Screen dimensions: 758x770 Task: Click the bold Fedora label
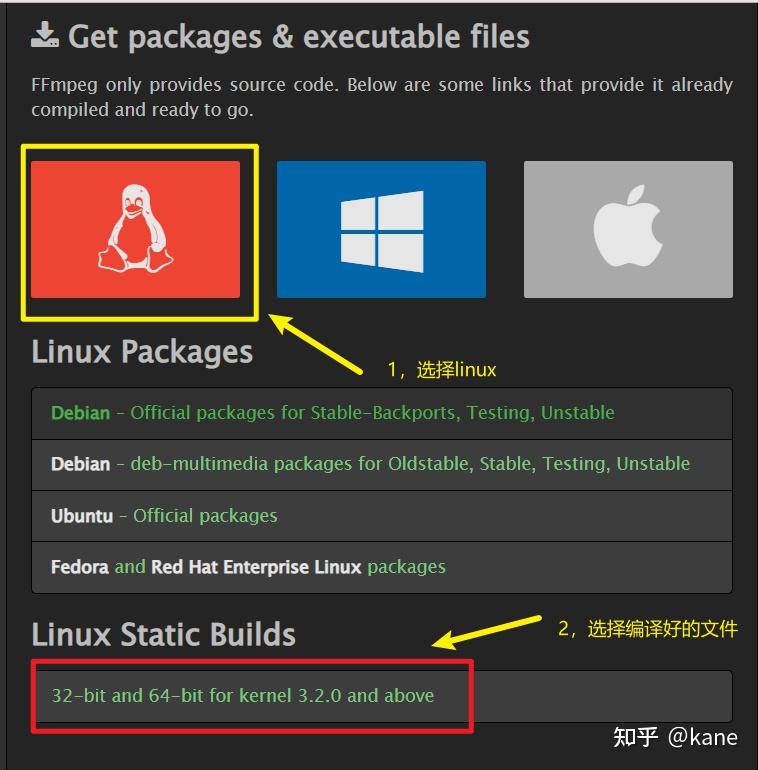pyautogui.click(x=80, y=567)
